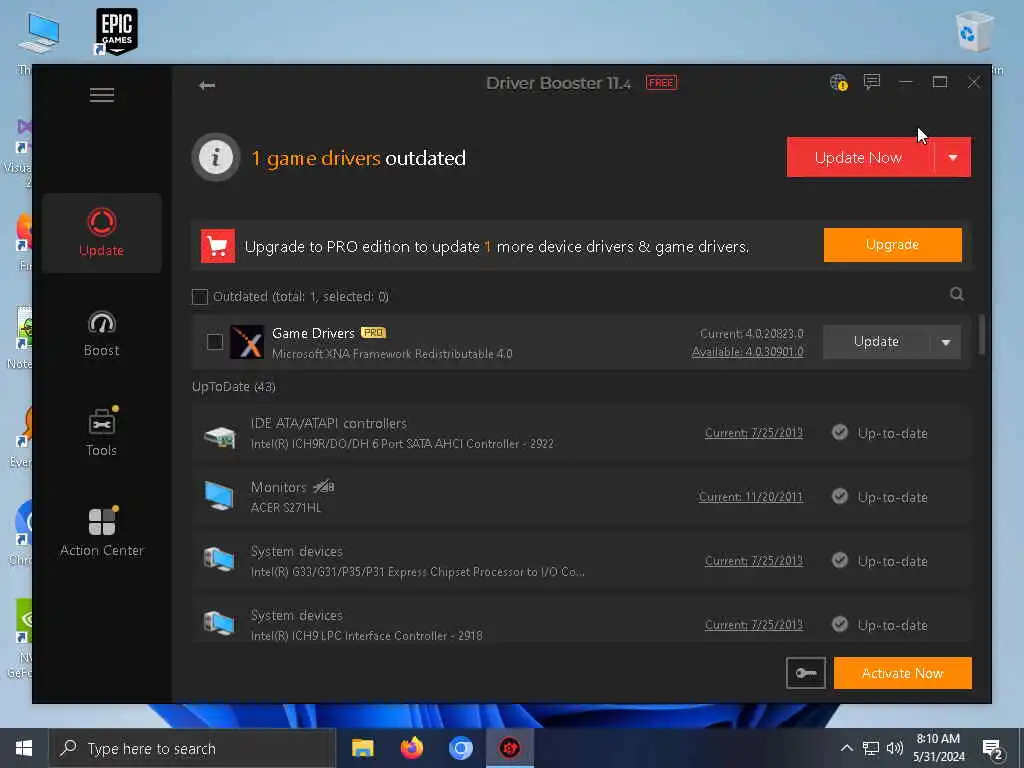Show hidden system tray icons
The height and width of the screenshot is (768, 1024).
tap(846, 748)
